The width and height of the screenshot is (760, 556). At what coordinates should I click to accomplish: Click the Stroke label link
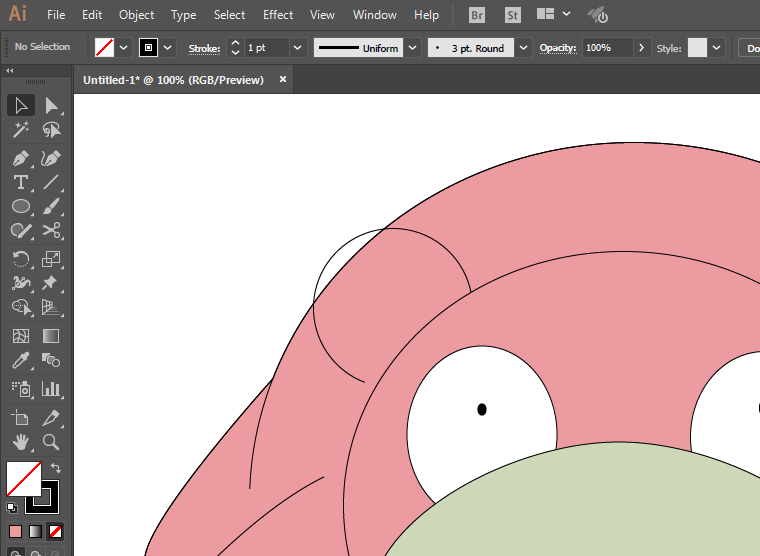tap(204, 48)
